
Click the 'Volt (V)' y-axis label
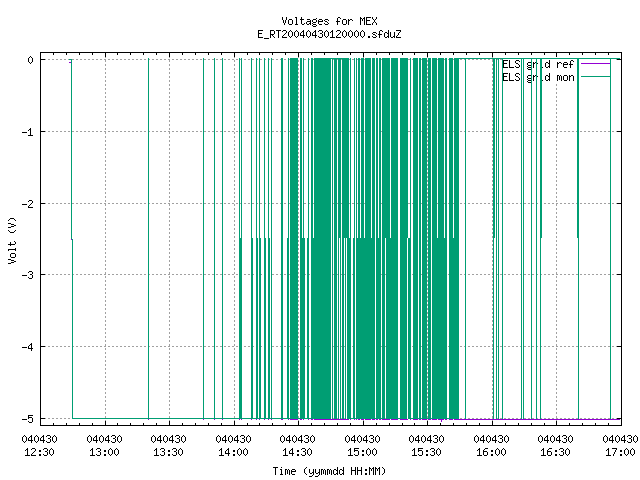pos(12,240)
